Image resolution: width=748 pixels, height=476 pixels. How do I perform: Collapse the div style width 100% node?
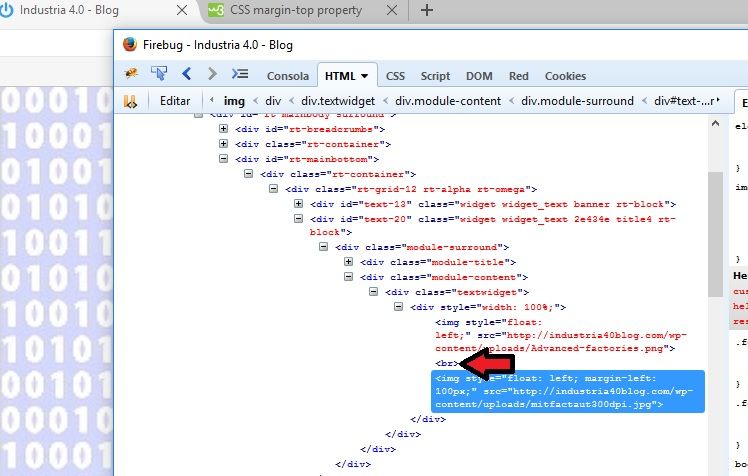point(399,307)
